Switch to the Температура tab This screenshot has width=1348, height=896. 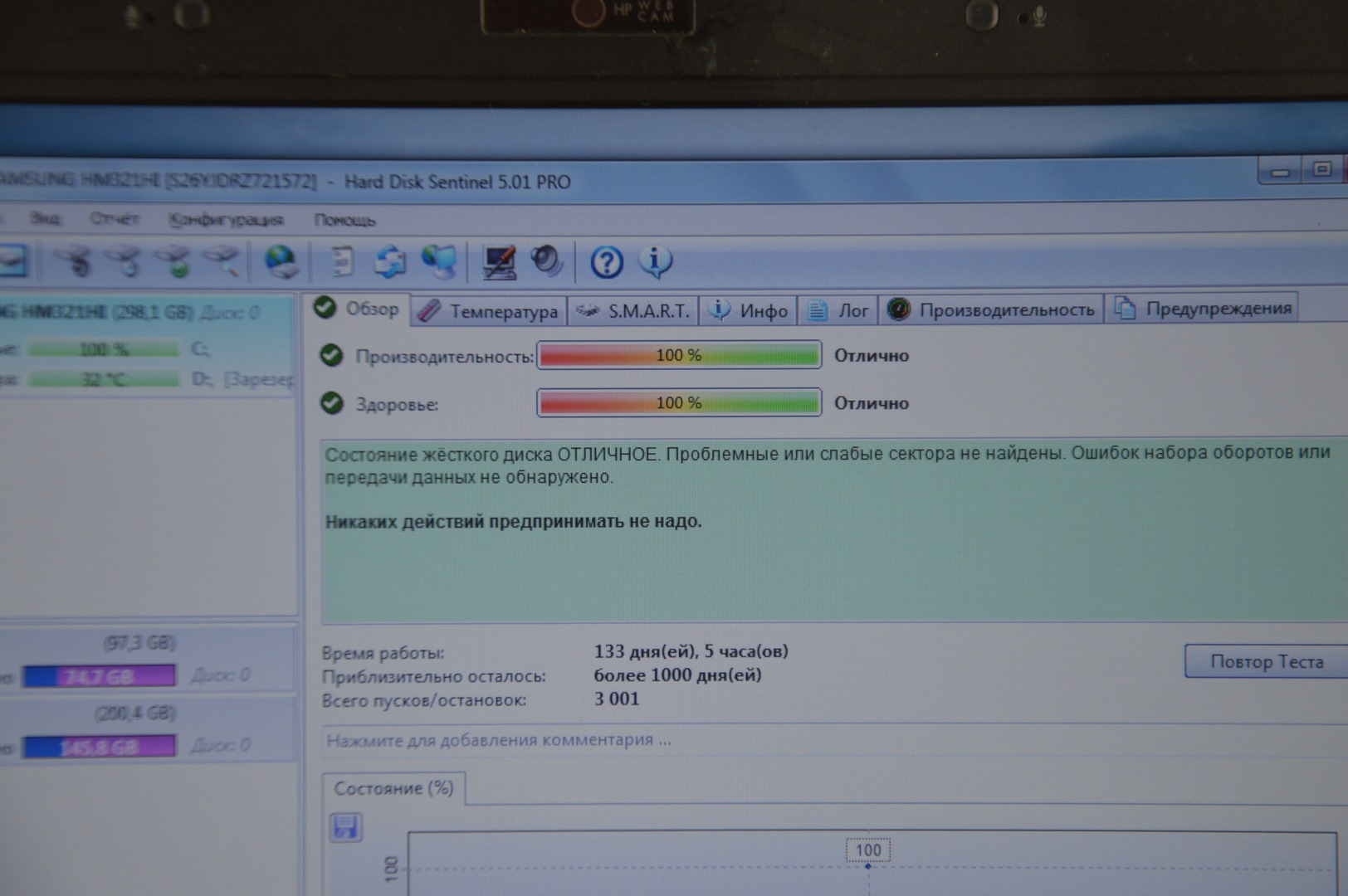pos(489,311)
